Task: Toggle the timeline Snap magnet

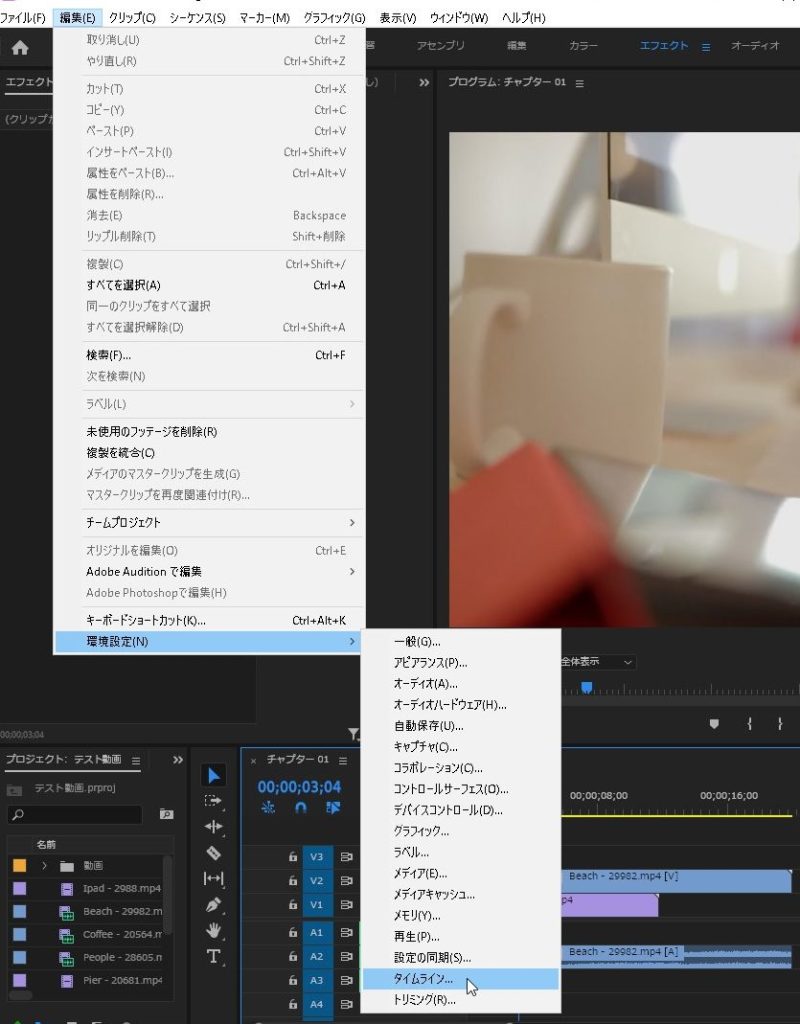Action: pos(300,808)
